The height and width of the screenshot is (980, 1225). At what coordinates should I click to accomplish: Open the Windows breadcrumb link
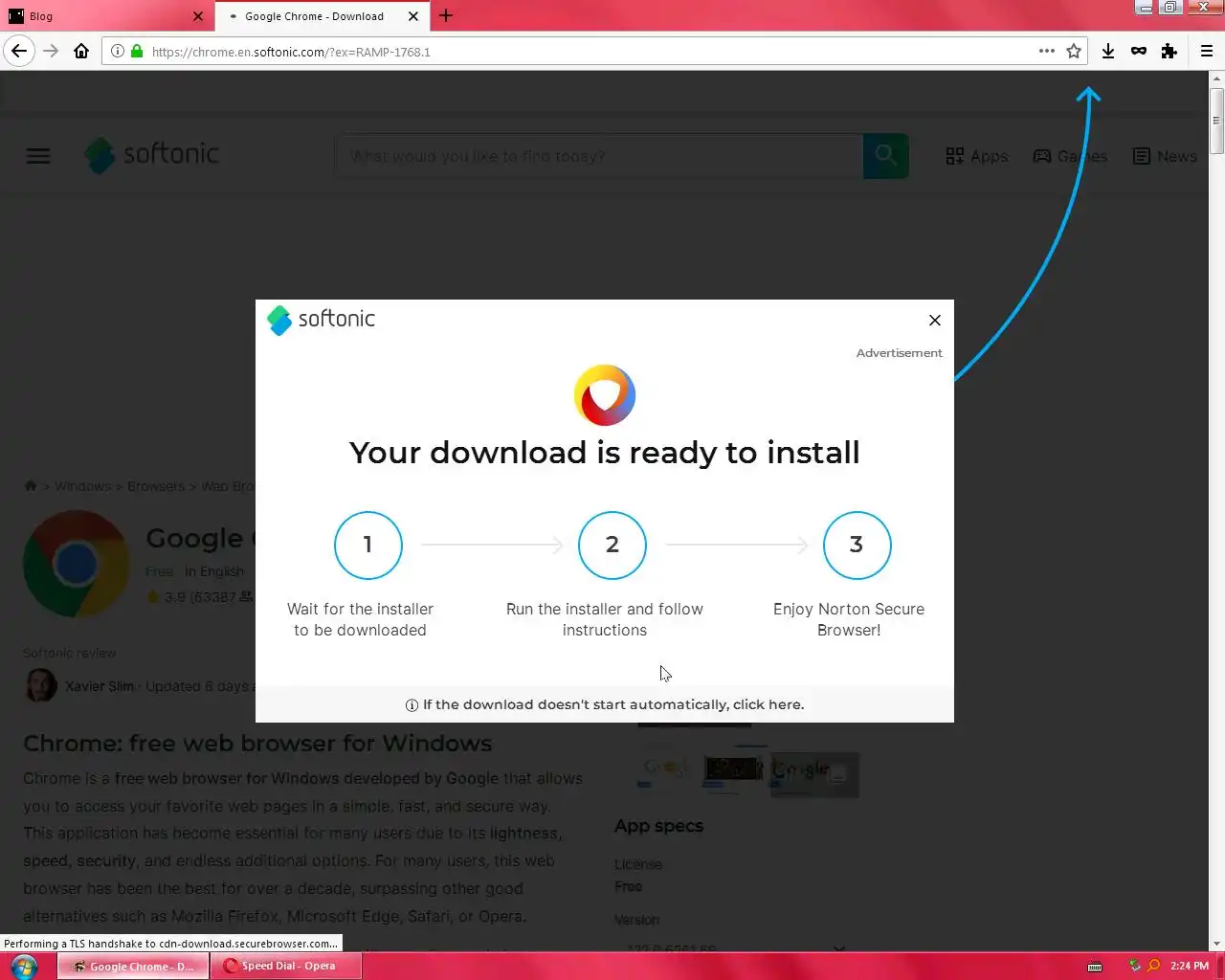82,486
